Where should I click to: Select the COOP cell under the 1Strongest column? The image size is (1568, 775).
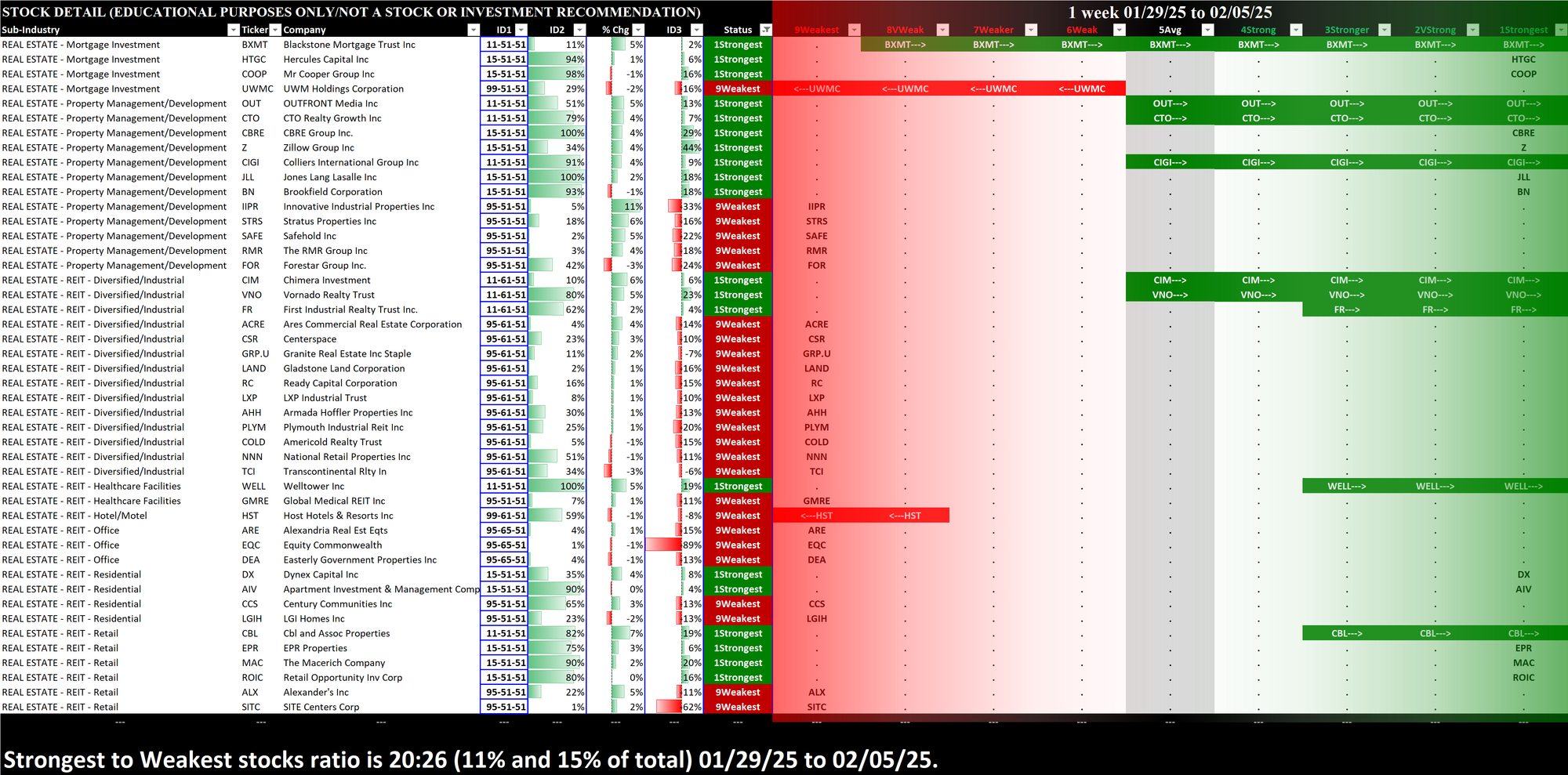(x=1523, y=74)
